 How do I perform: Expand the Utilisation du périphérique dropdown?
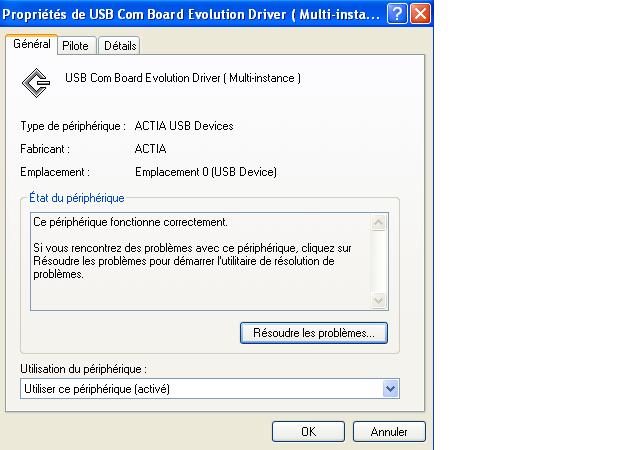pyautogui.click(x=390, y=389)
